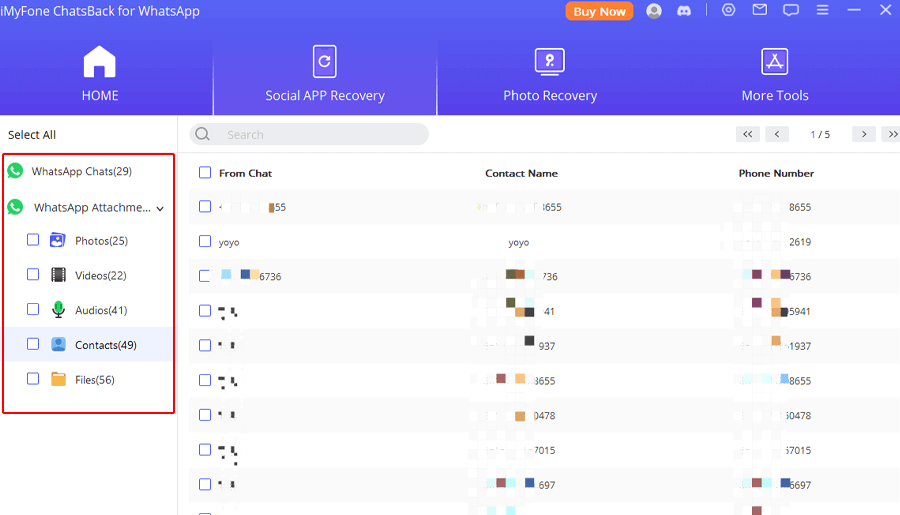This screenshot has height=515, width=900.
Task: Click the mail envelope icon
Action: click(x=760, y=11)
